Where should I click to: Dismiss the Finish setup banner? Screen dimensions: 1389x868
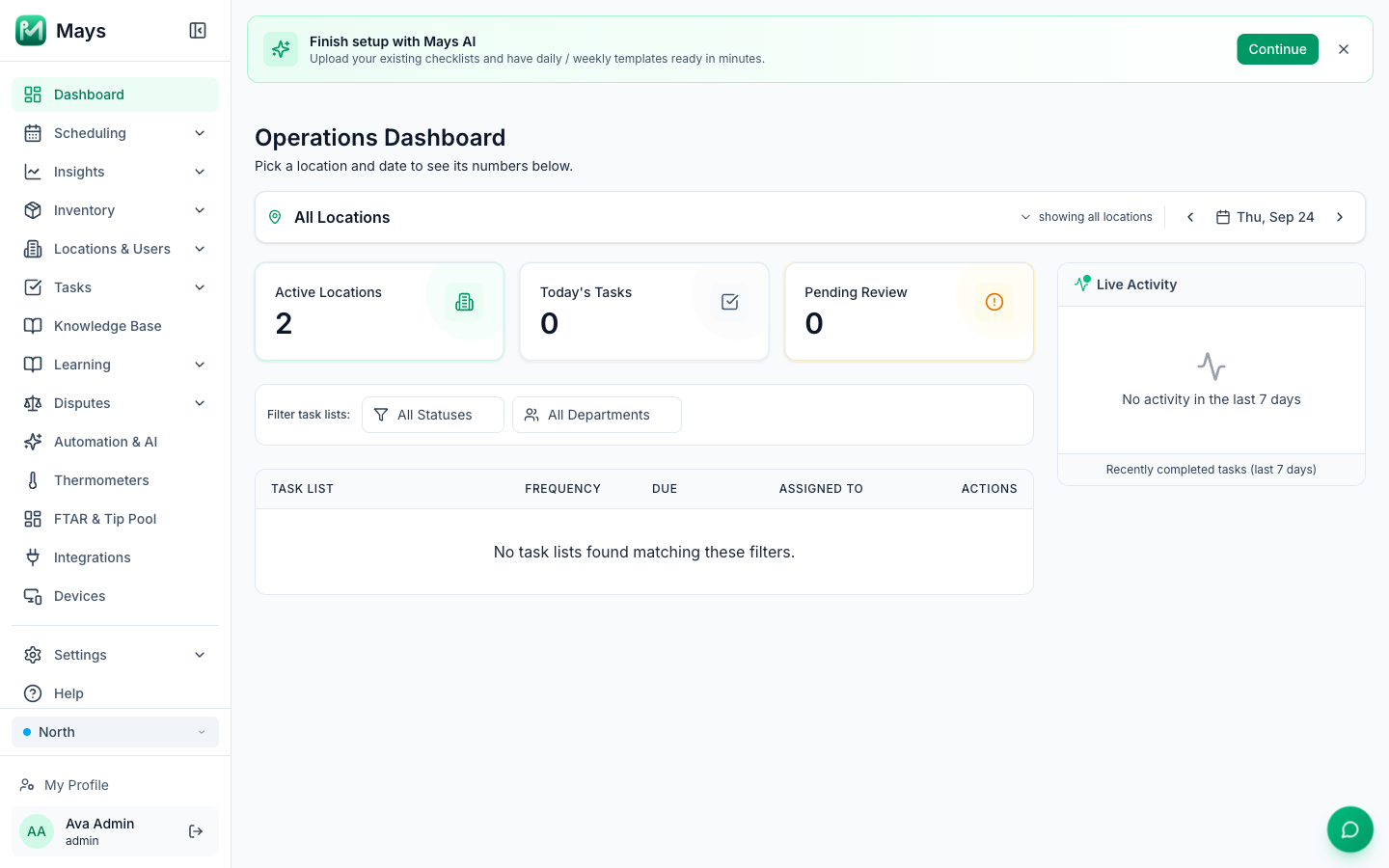pyautogui.click(x=1344, y=49)
